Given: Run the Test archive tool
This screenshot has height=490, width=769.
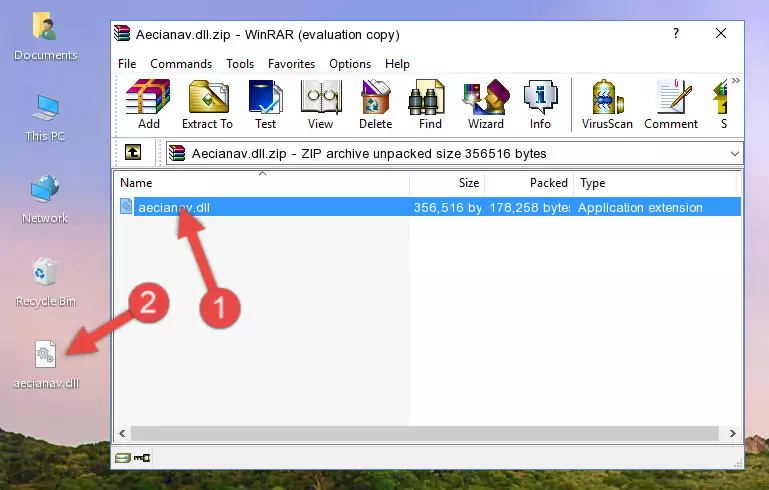Looking at the screenshot, I should [265, 104].
